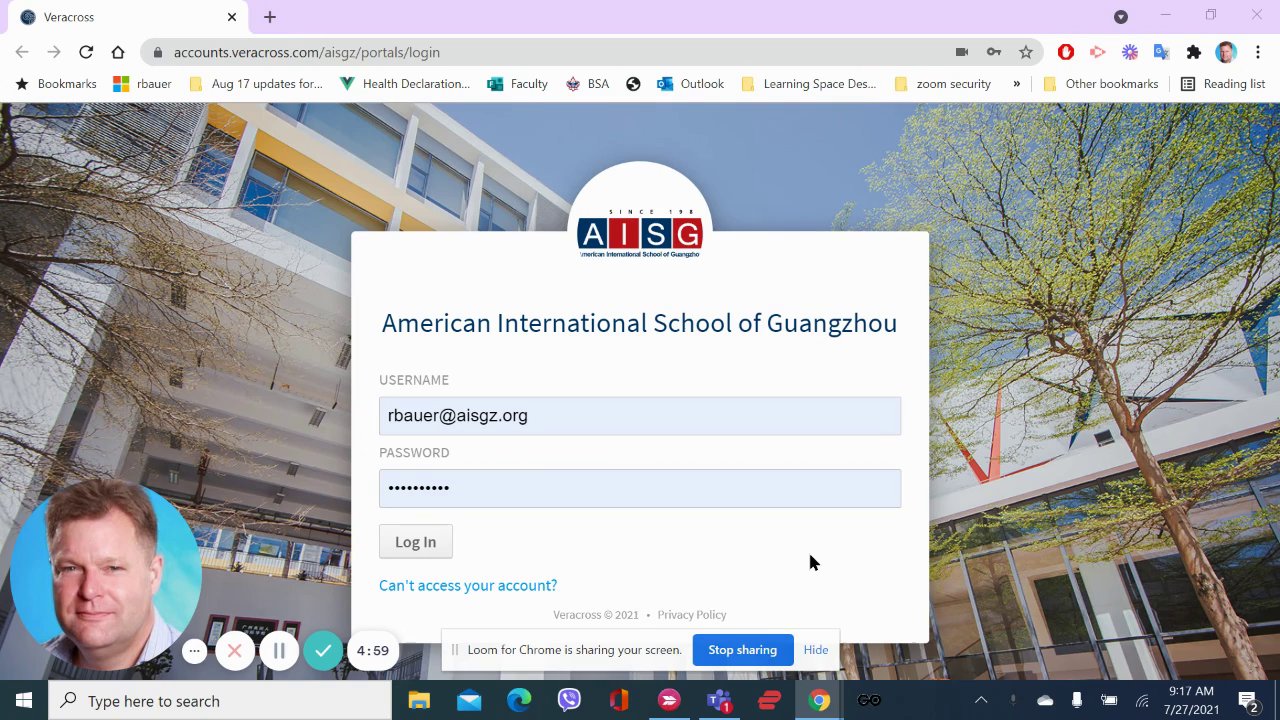Open the red shield extension icon
Viewport: 1280px width, 720px height.
(1066, 52)
